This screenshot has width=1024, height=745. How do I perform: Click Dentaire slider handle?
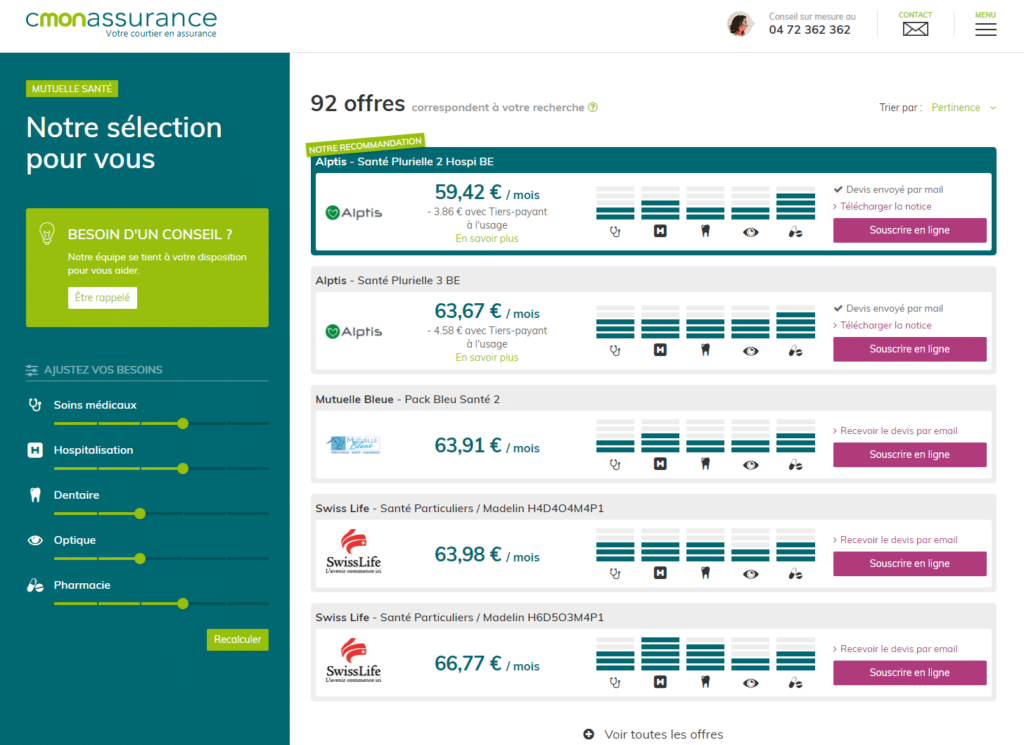click(x=140, y=513)
